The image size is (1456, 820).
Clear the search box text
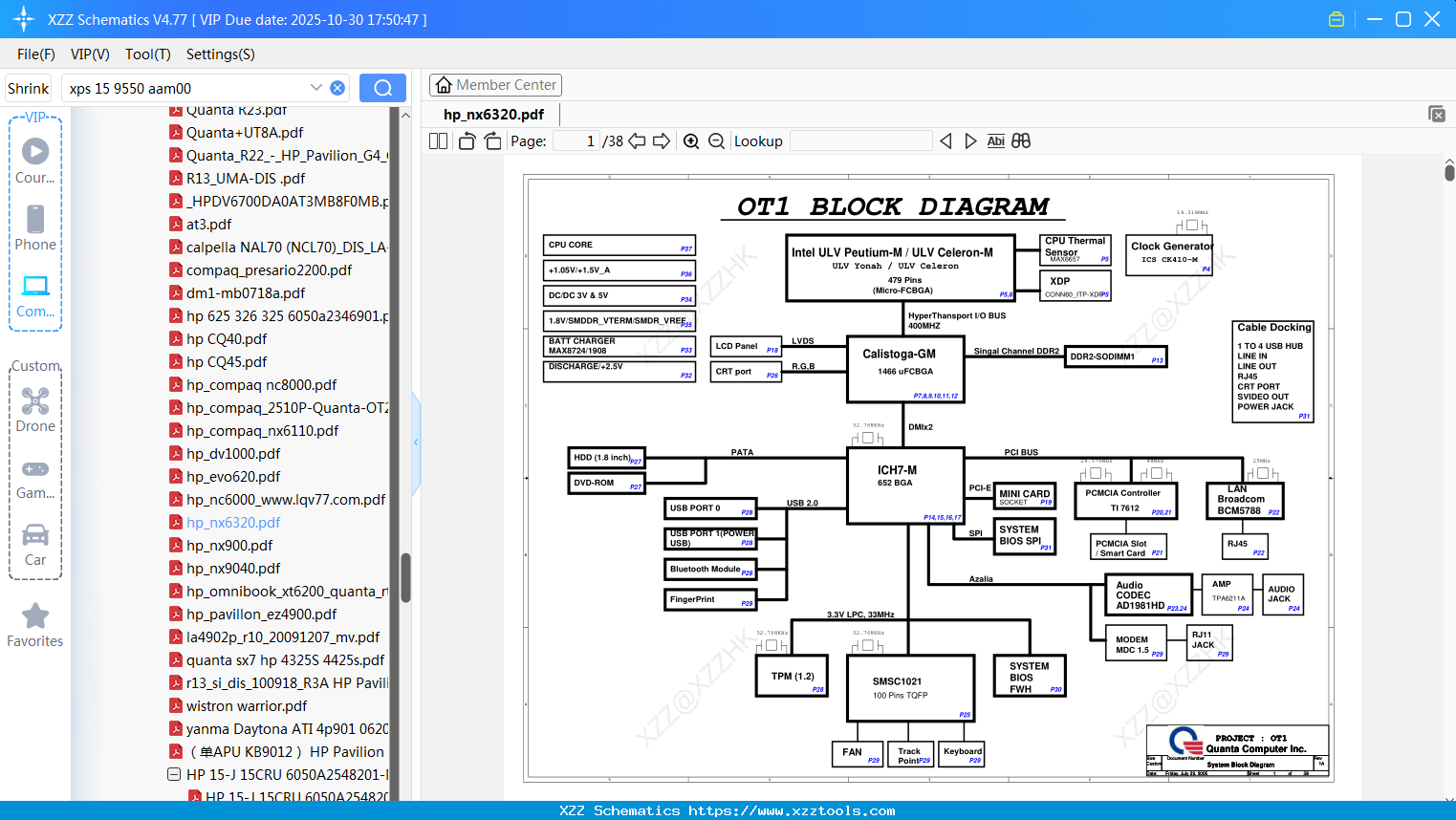click(337, 88)
